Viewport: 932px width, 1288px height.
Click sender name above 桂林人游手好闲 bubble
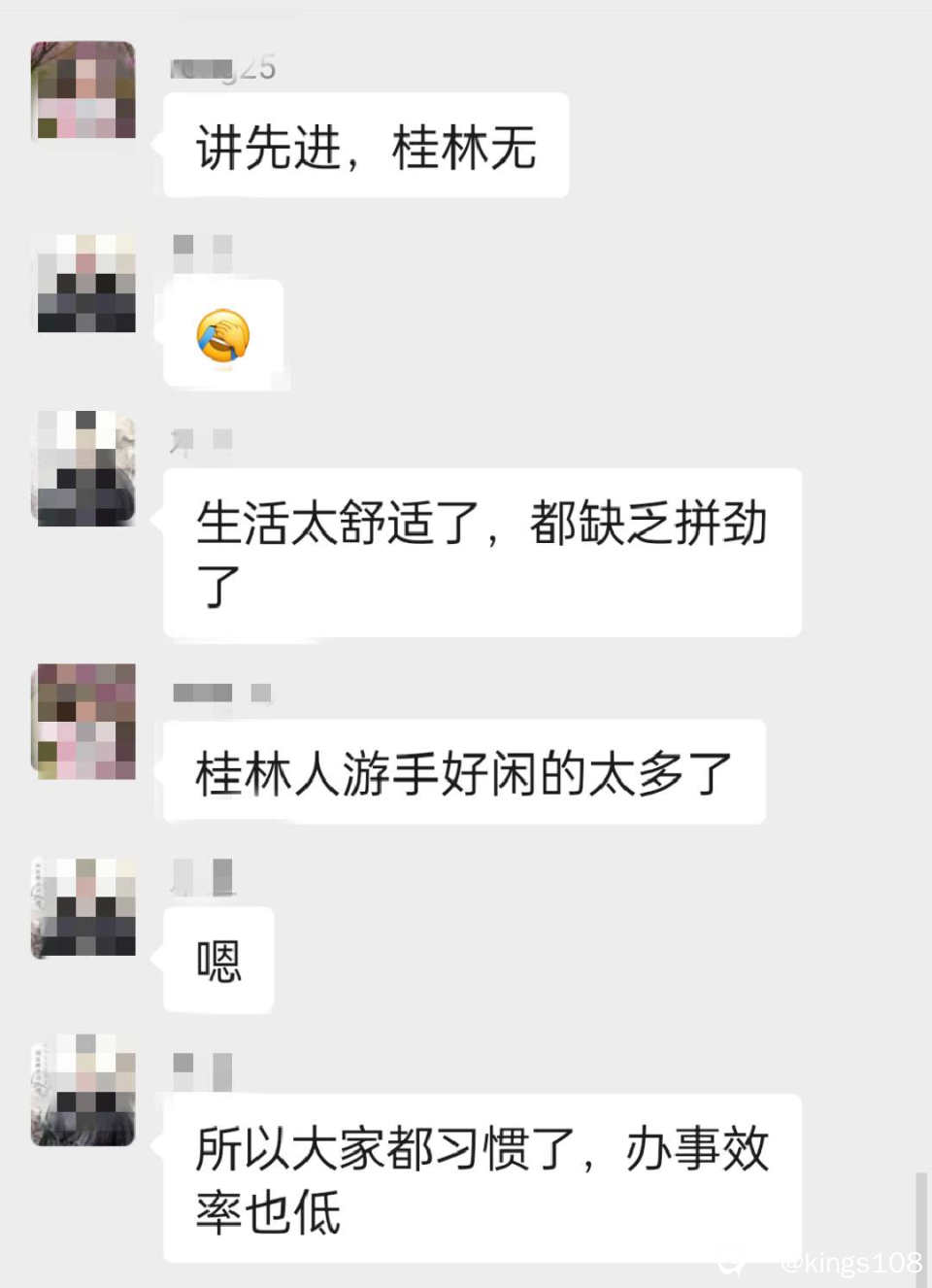[x=221, y=693]
